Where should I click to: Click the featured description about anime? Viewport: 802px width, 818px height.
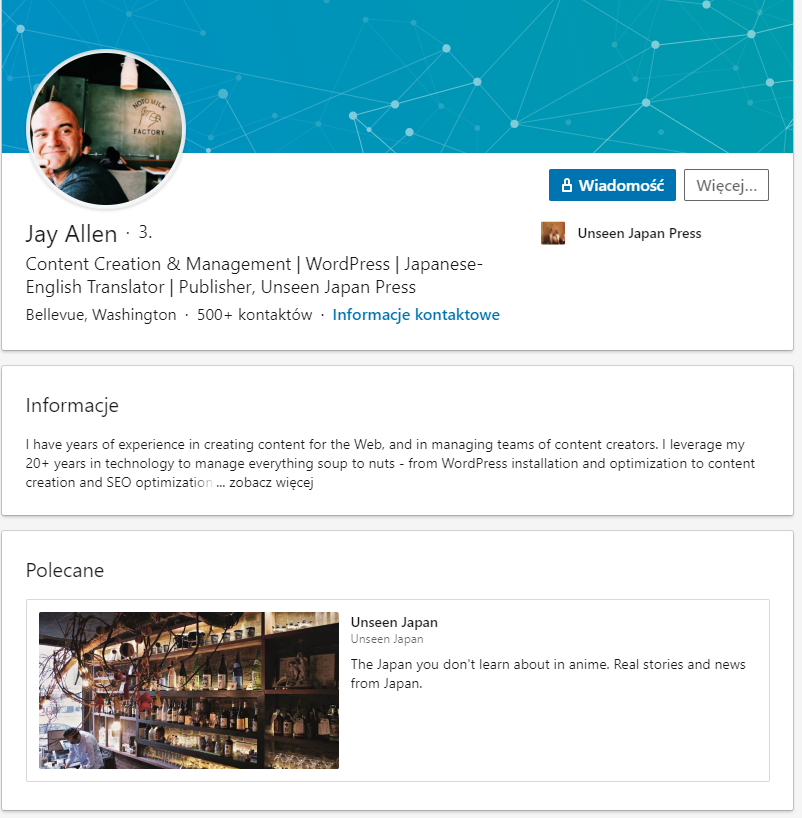pyautogui.click(x=548, y=673)
